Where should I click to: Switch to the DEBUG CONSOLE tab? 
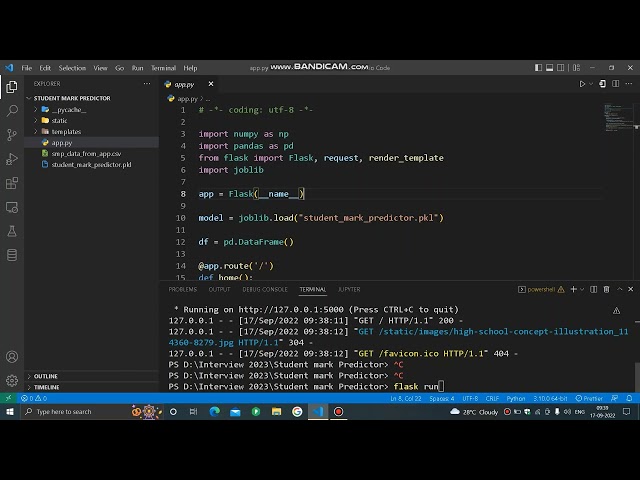265,289
